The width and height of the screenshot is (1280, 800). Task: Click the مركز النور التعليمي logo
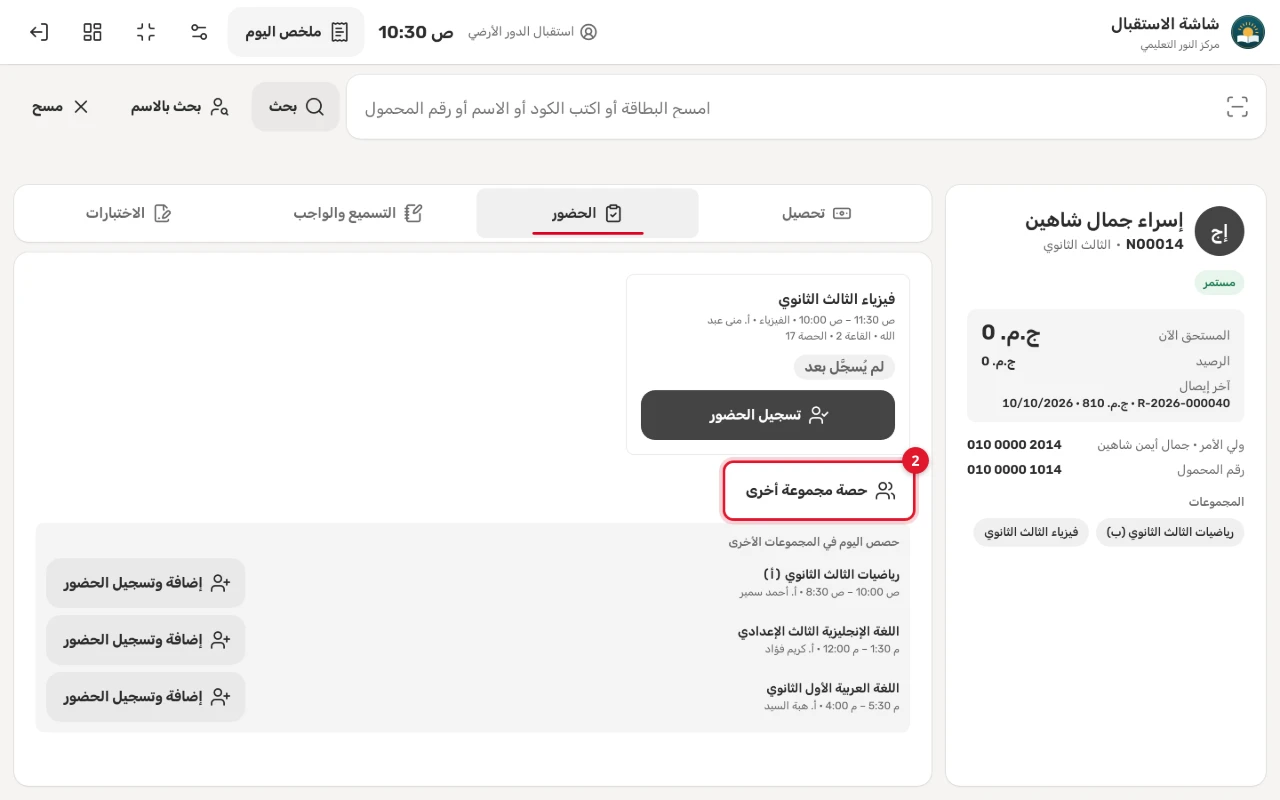point(1247,32)
